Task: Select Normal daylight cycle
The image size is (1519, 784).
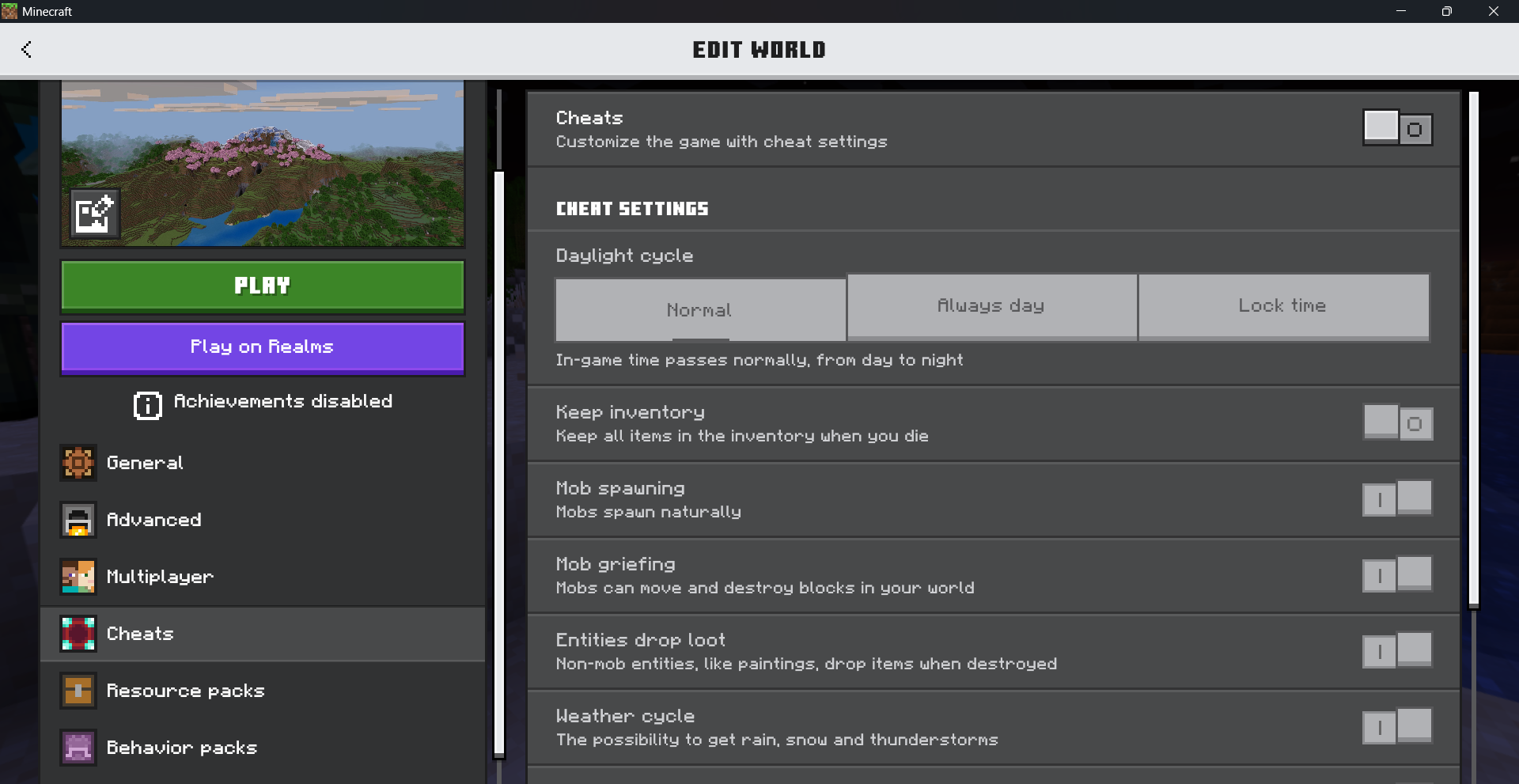Action: point(700,309)
